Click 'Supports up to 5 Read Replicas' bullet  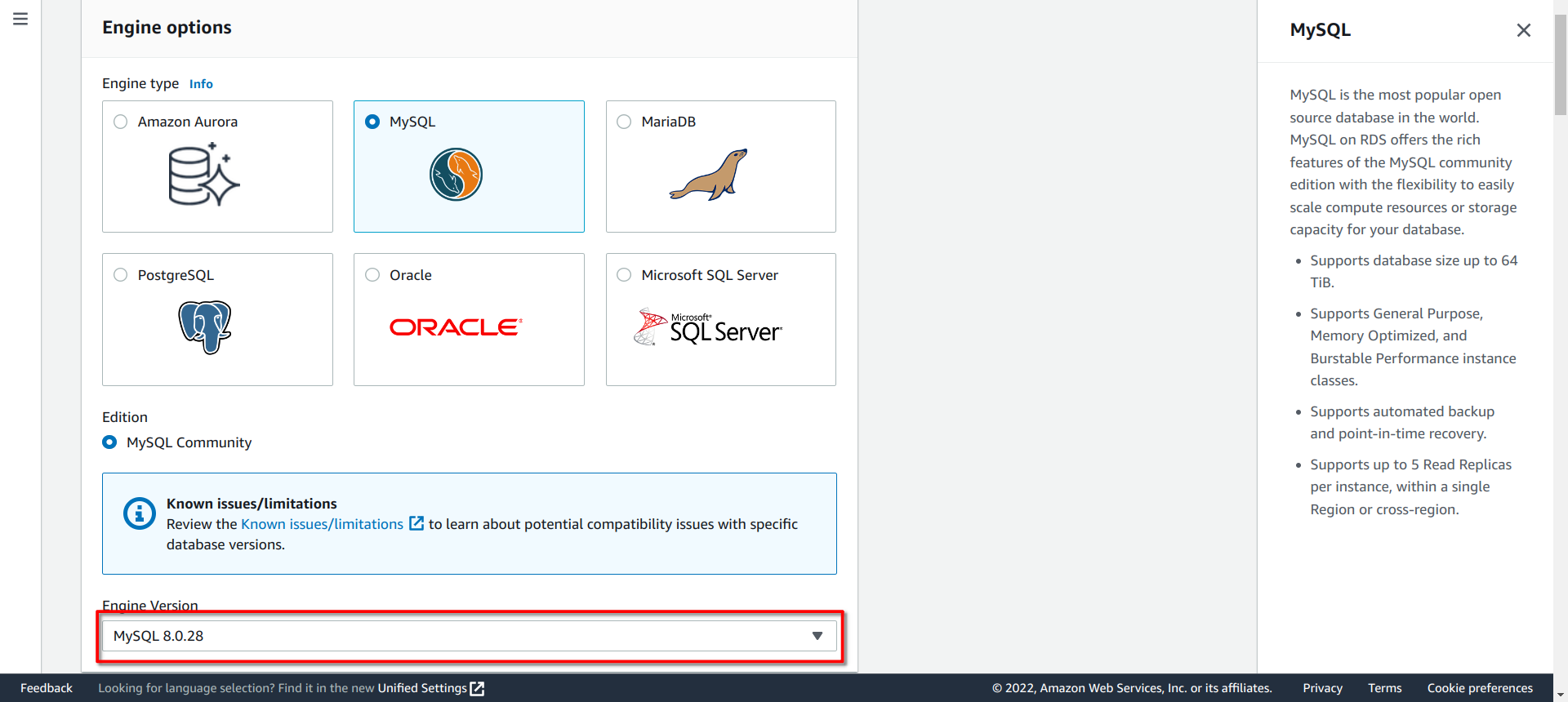(x=1411, y=487)
